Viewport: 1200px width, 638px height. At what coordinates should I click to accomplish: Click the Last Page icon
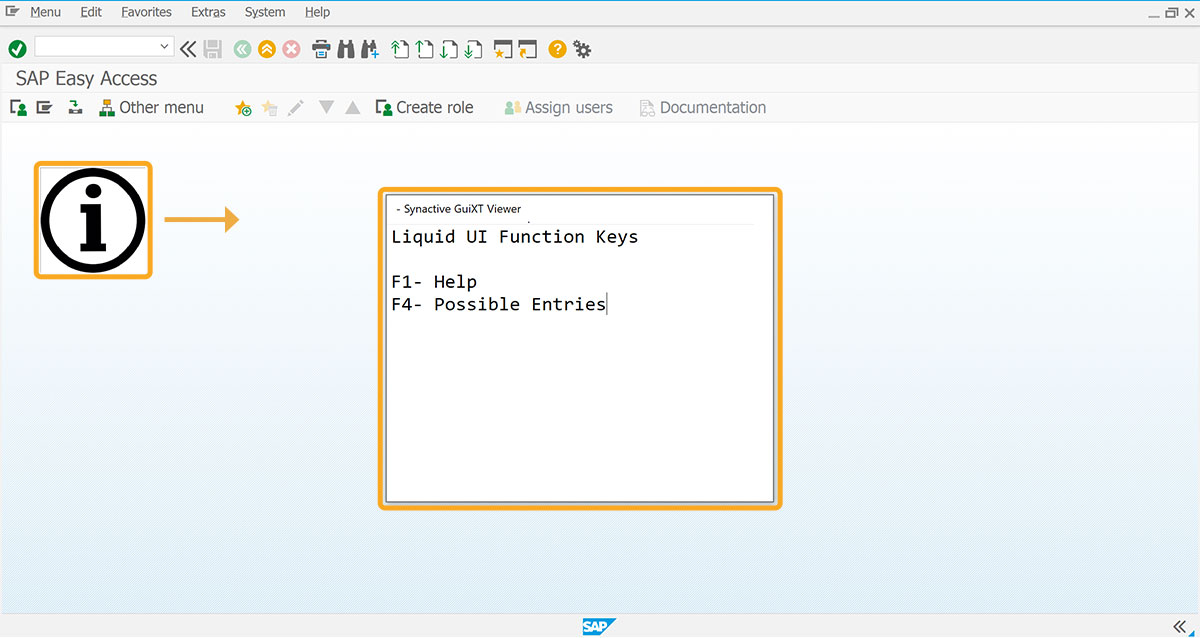point(473,48)
